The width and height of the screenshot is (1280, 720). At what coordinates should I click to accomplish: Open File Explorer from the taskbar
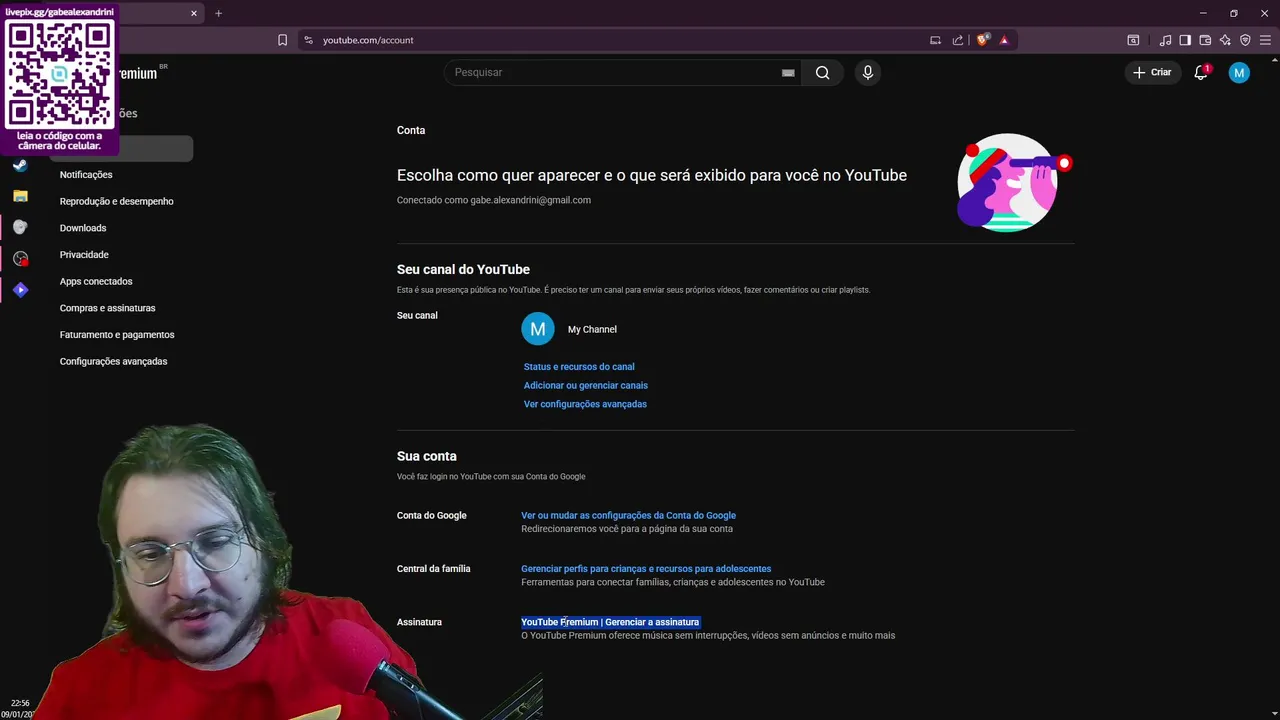pyautogui.click(x=20, y=196)
